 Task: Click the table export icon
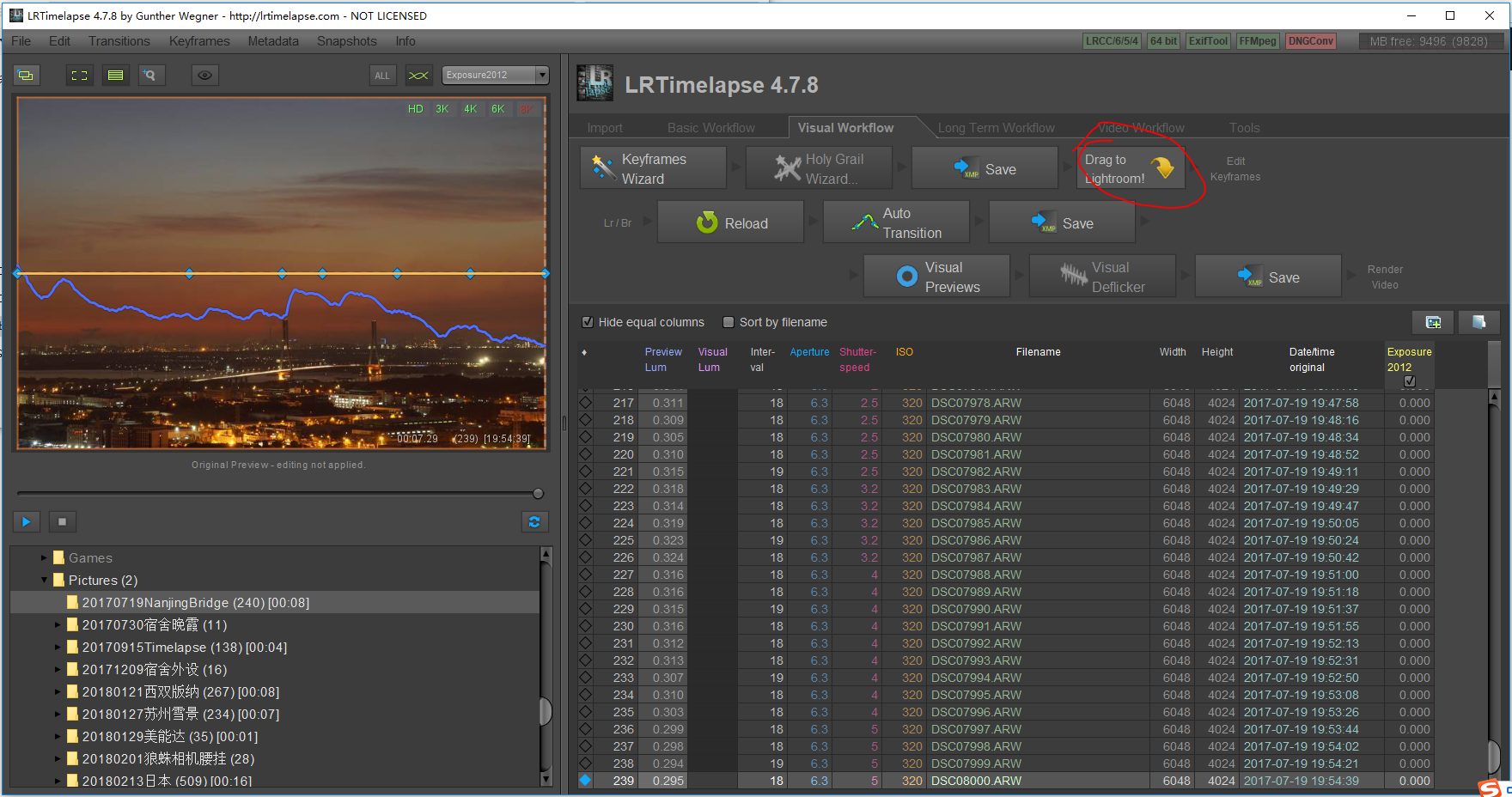(1479, 322)
